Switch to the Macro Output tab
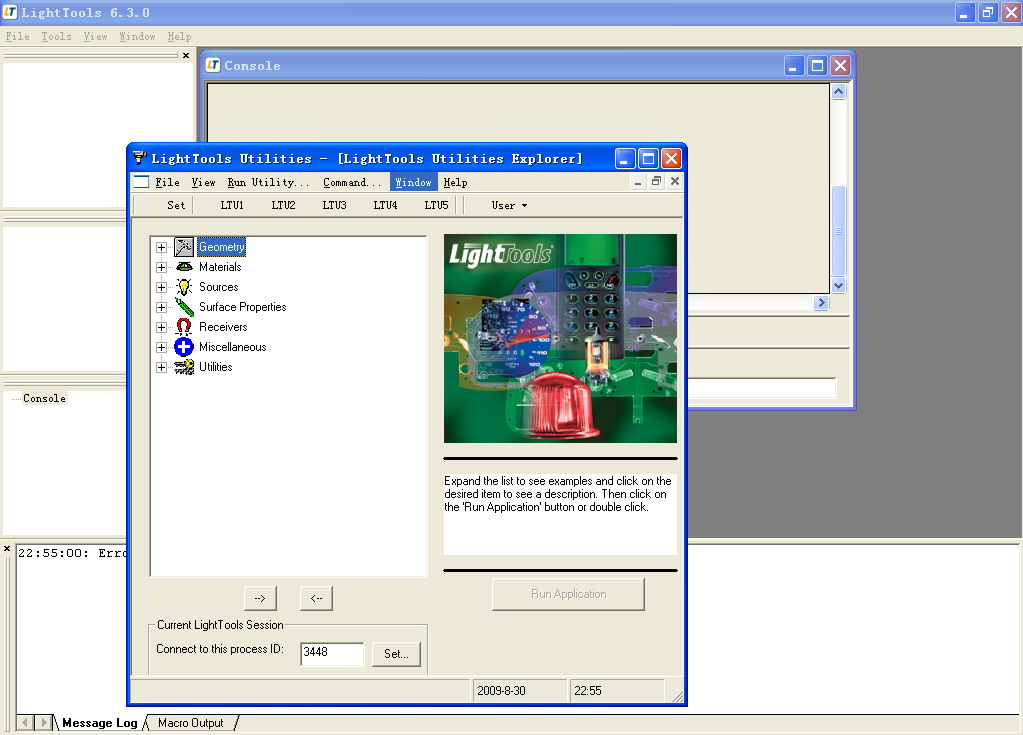The image size is (1023, 735). tap(191, 723)
